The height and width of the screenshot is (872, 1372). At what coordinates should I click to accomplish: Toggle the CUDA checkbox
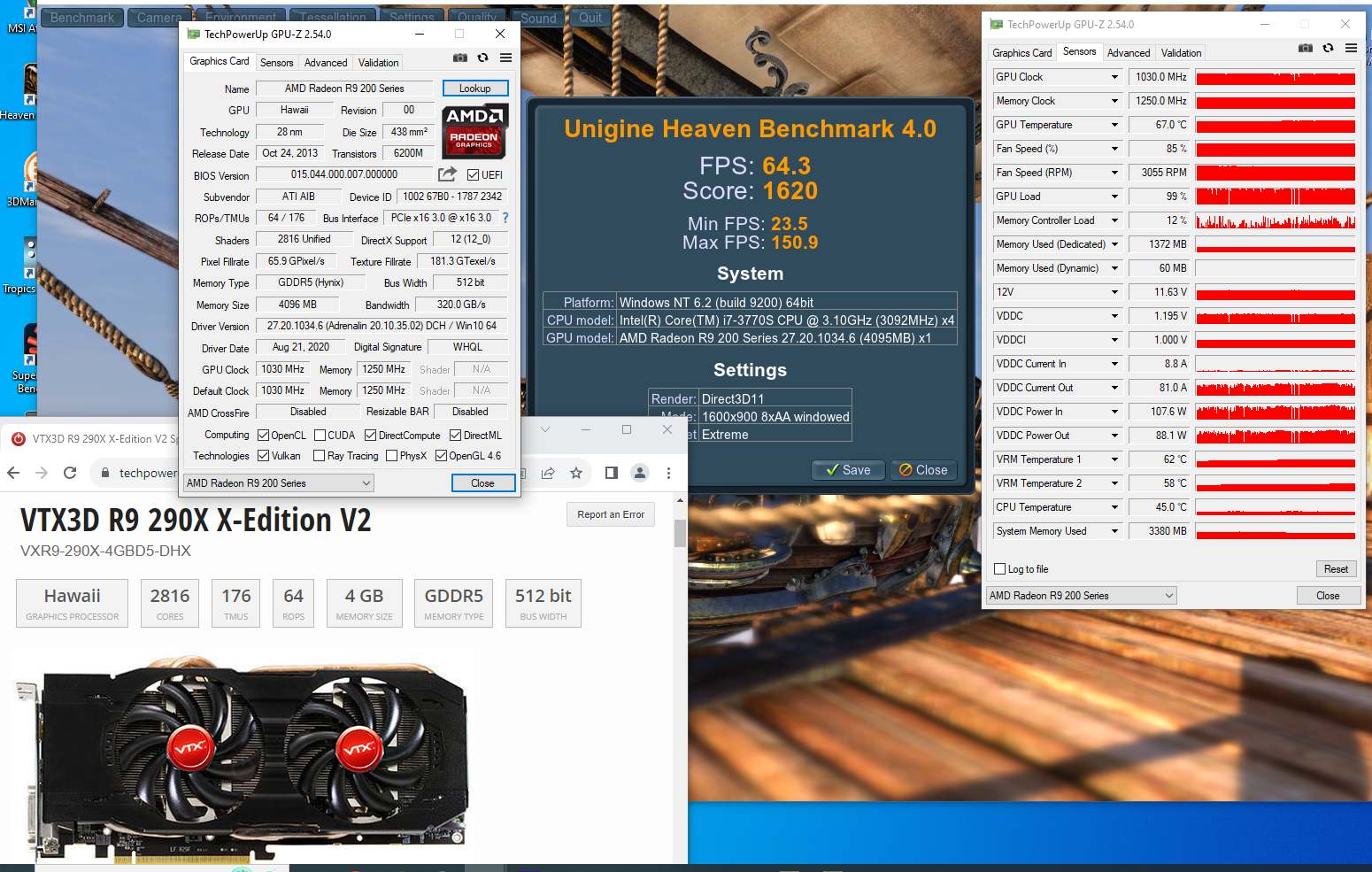click(320, 436)
